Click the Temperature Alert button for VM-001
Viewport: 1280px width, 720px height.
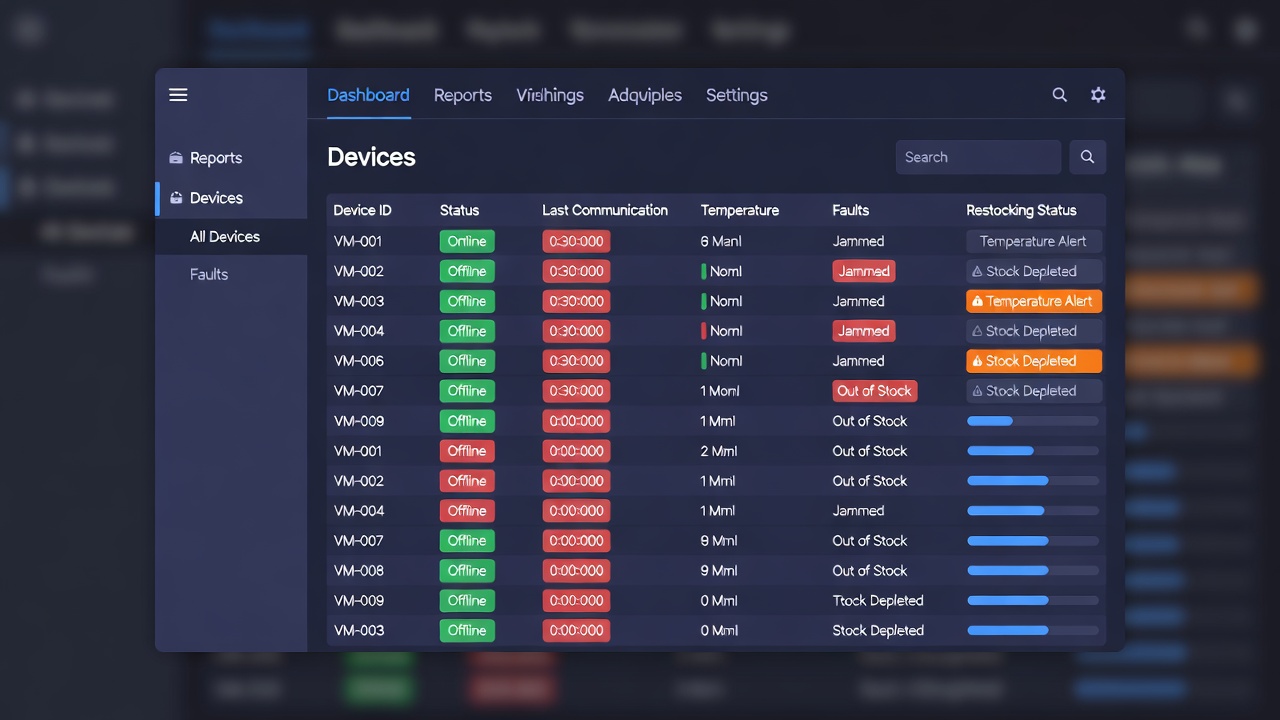(1033, 240)
